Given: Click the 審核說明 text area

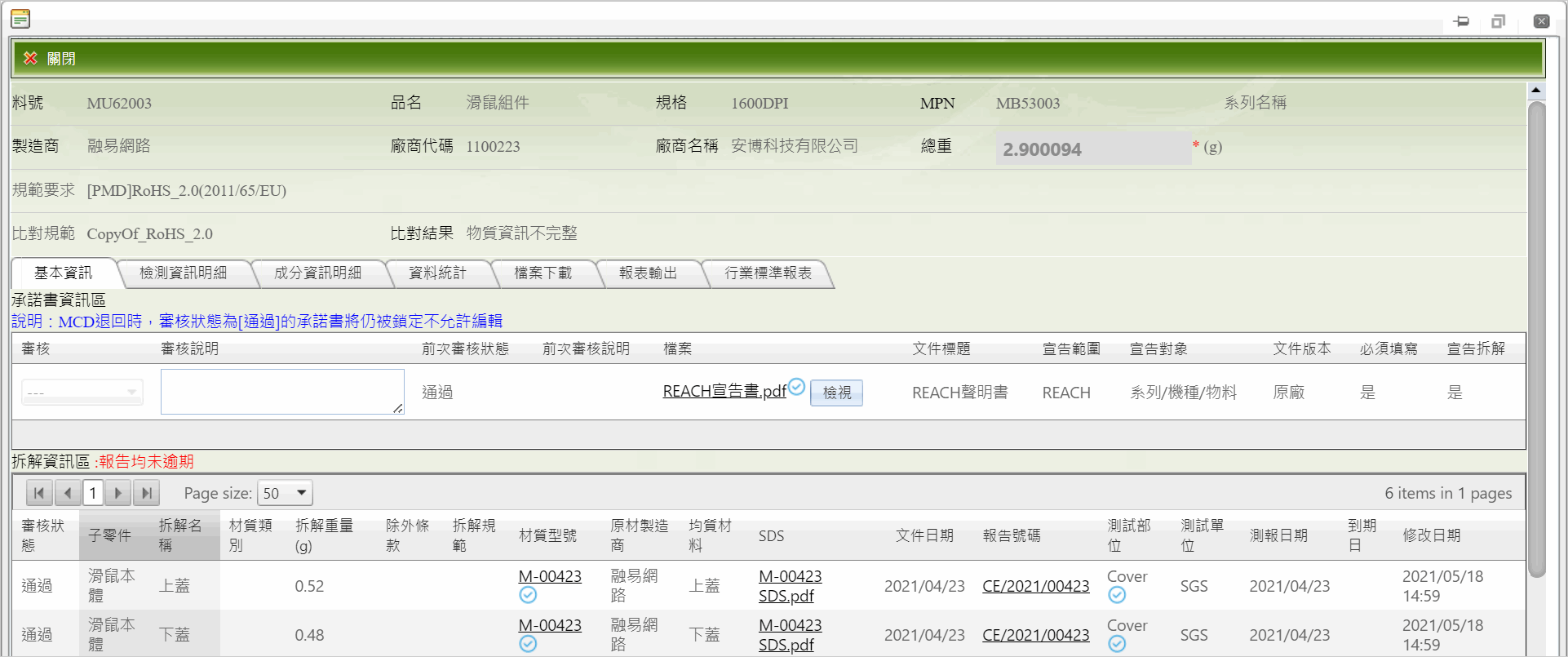Looking at the screenshot, I should point(282,392).
